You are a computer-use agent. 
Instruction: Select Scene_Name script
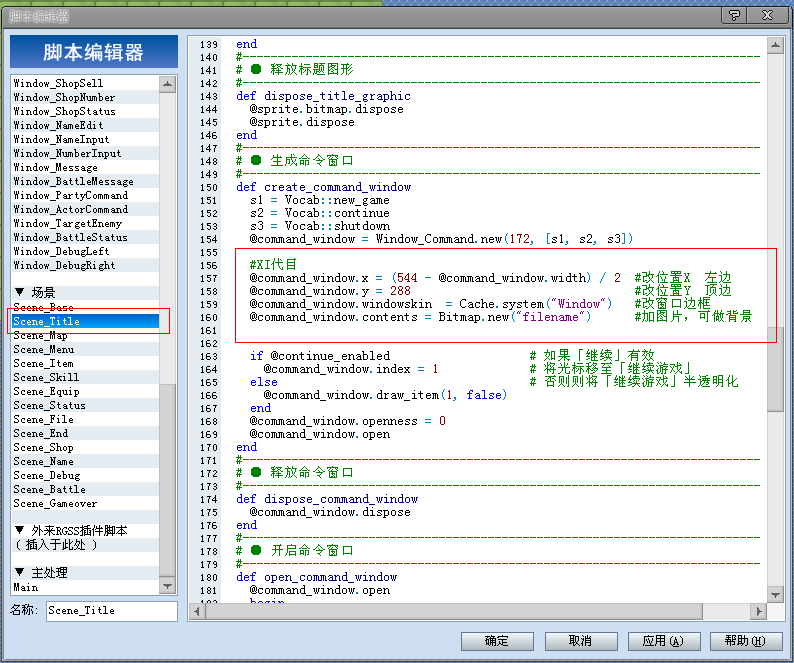point(85,461)
